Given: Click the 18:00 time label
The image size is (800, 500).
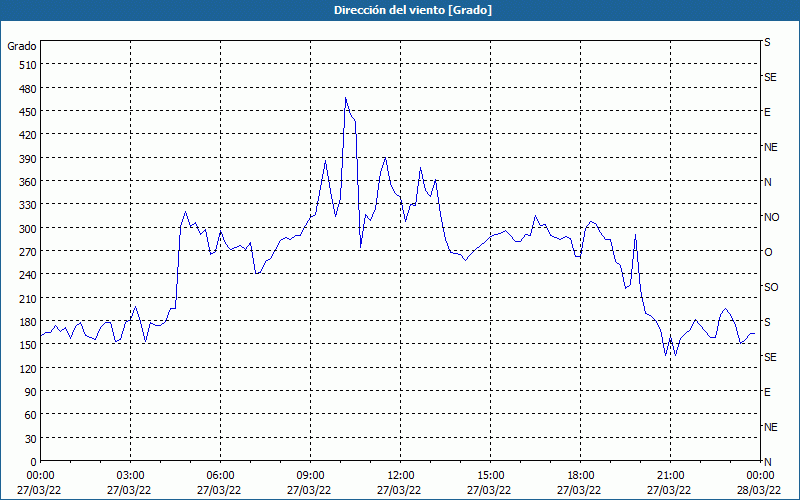Looking at the screenshot, I should click(x=580, y=476).
